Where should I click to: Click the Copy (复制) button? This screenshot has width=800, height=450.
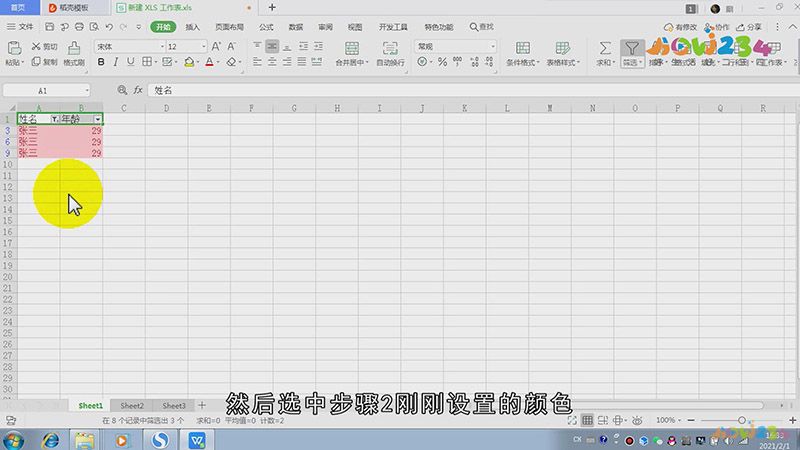pos(44,62)
